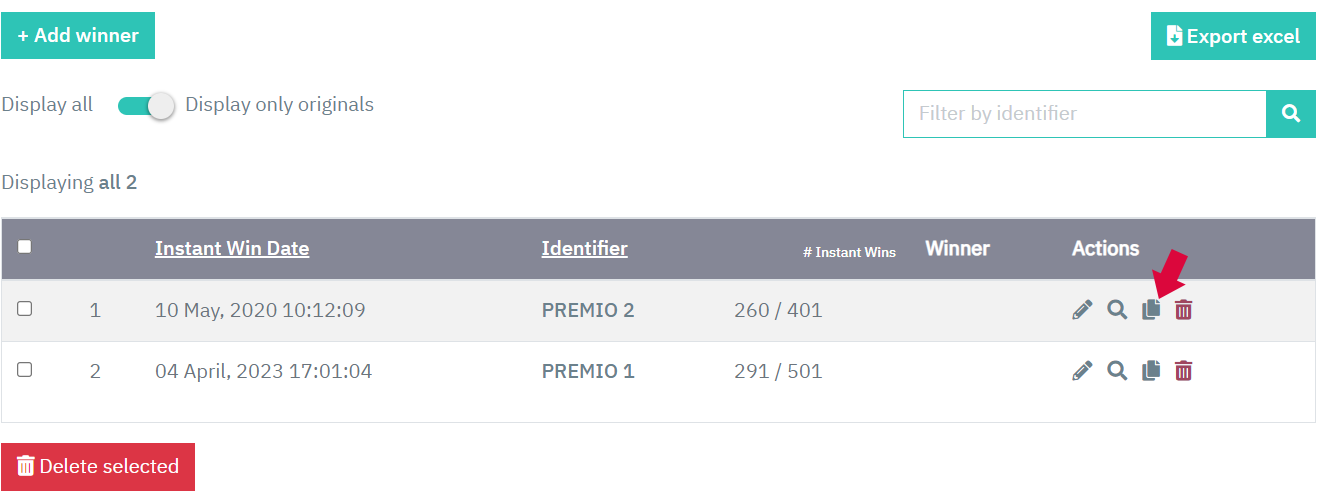Screen dimensions: 1320x497
Task: Duplicate the PREMIO 1 instant win
Action: point(1151,371)
